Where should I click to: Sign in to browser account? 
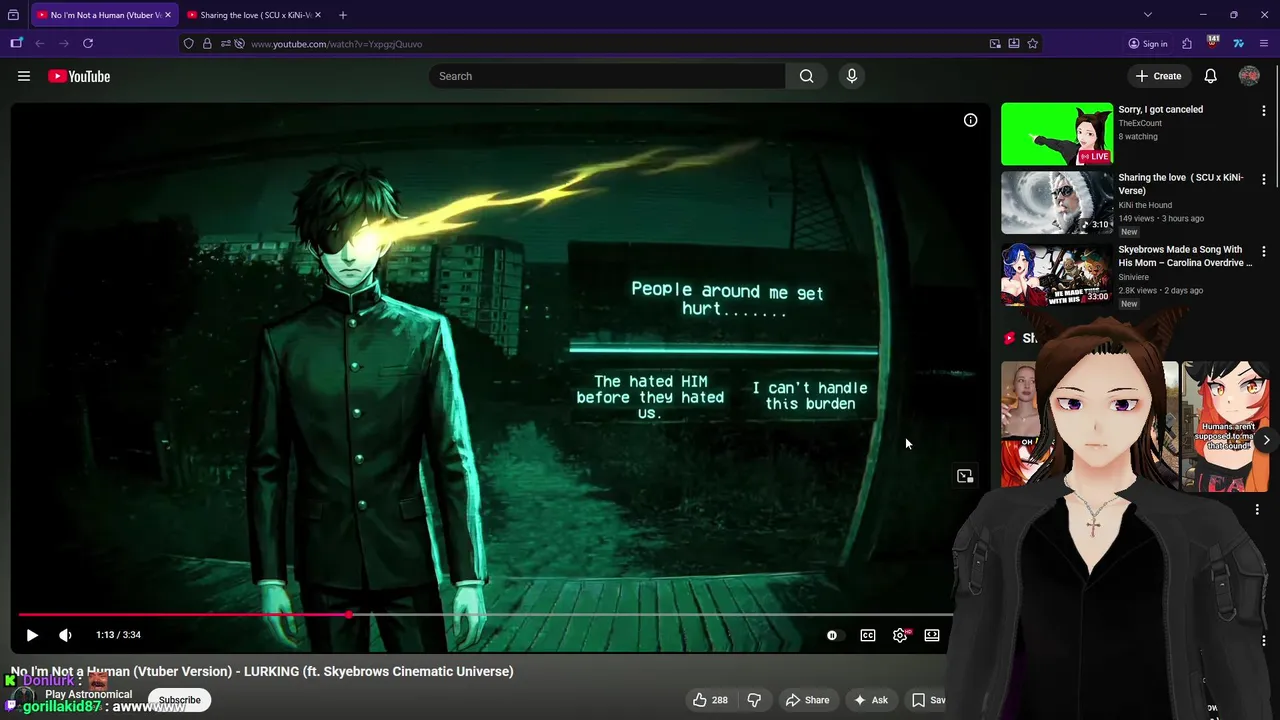coord(1148,43)
